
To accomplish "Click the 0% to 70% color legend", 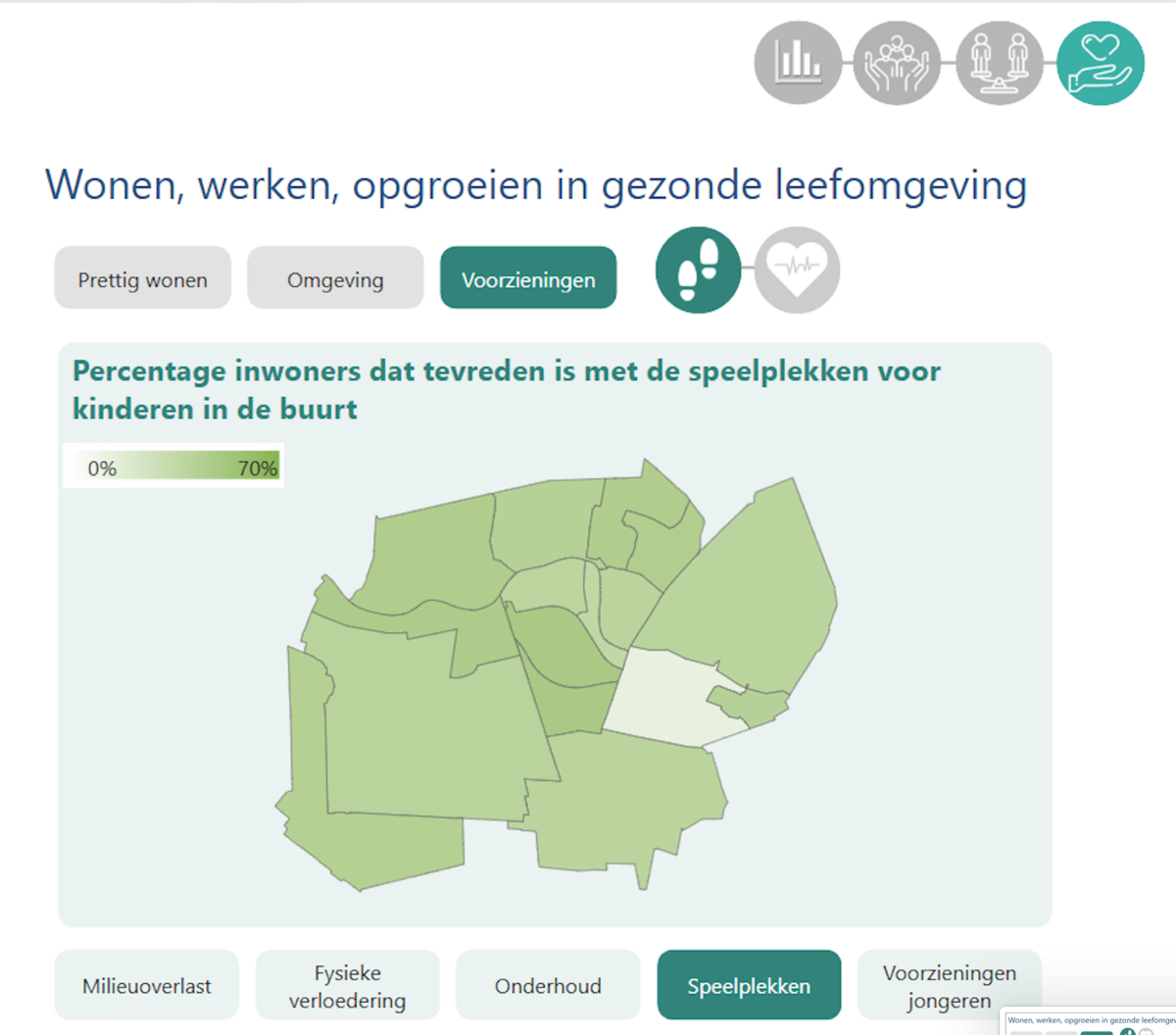I will pyautogui.click(x=174, y=468).
